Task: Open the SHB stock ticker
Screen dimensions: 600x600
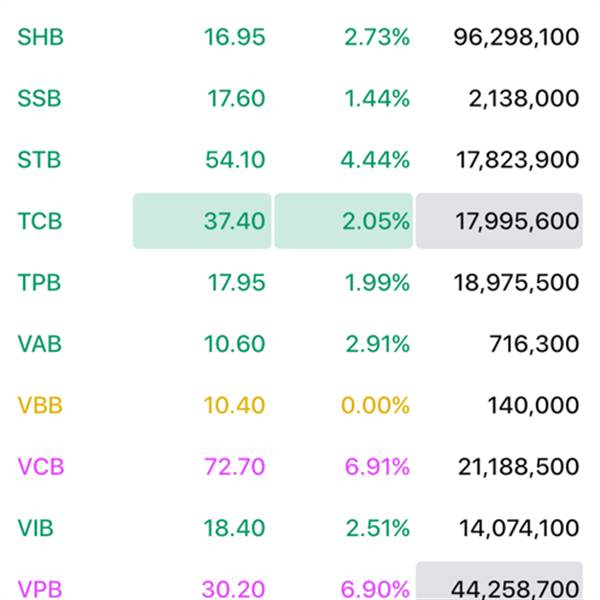Action: coord(39,38)
